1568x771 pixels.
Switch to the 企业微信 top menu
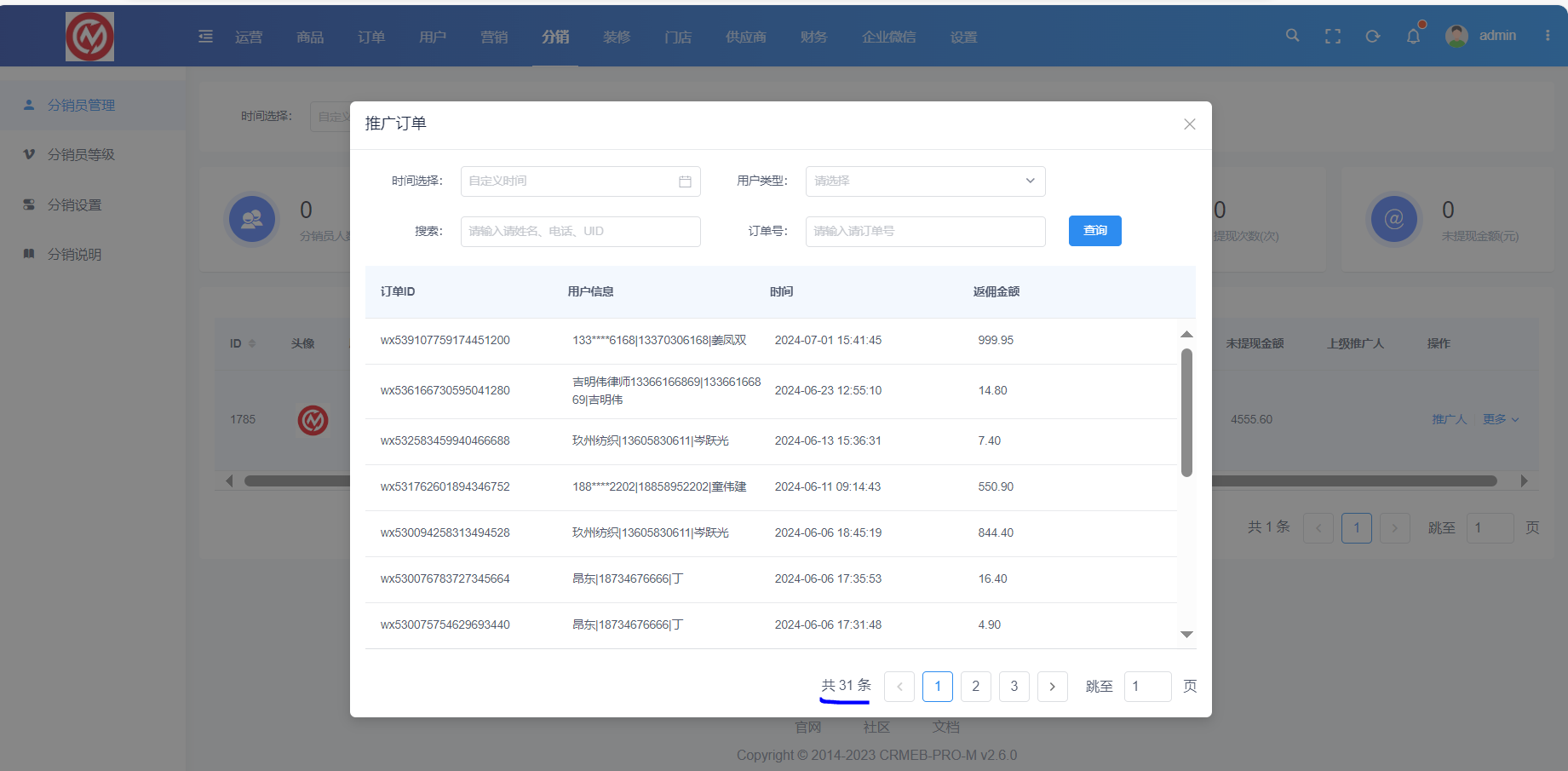(889, 37)
